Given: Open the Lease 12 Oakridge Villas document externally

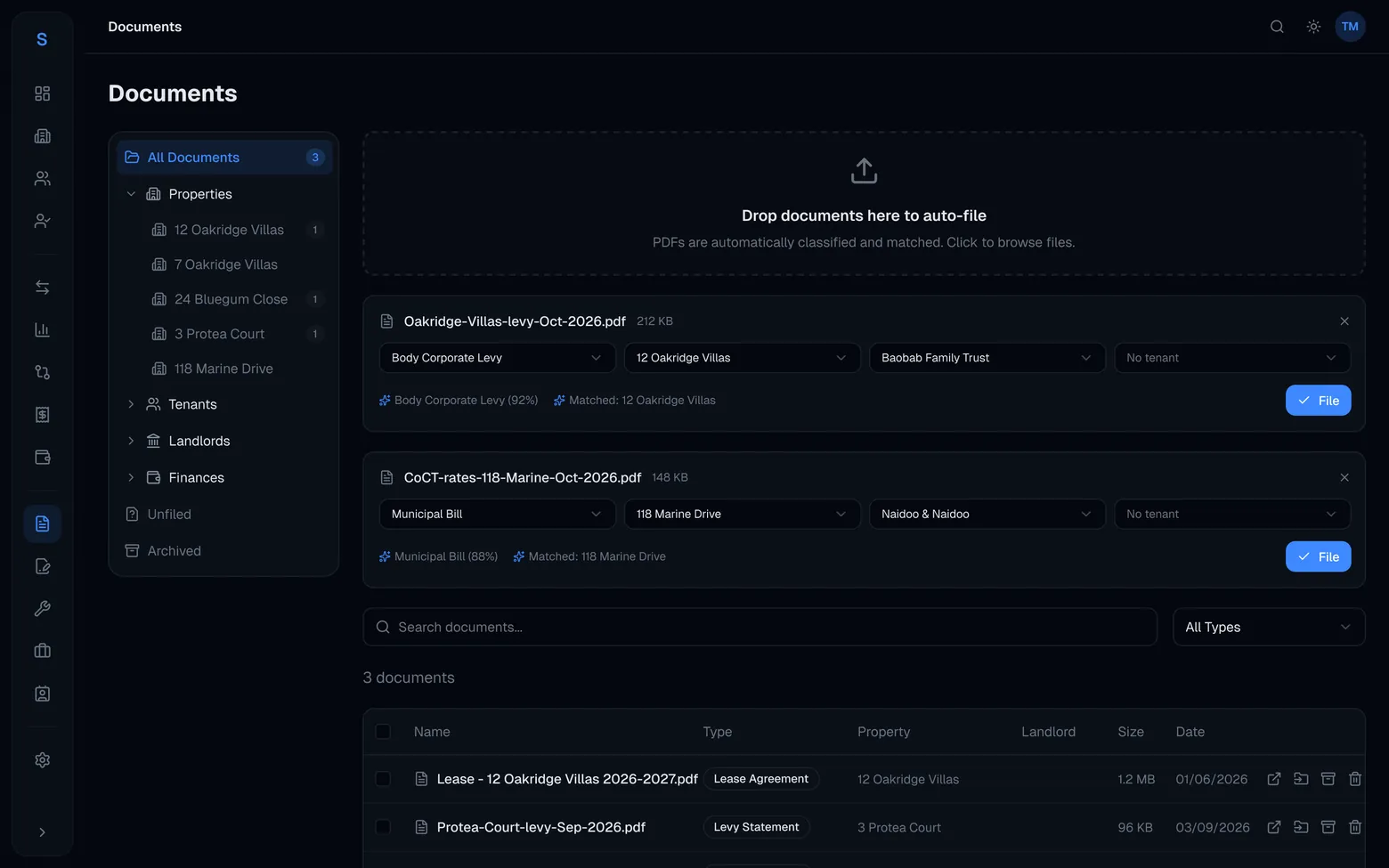Looking at the screenshot, I should pos(1274,779).
